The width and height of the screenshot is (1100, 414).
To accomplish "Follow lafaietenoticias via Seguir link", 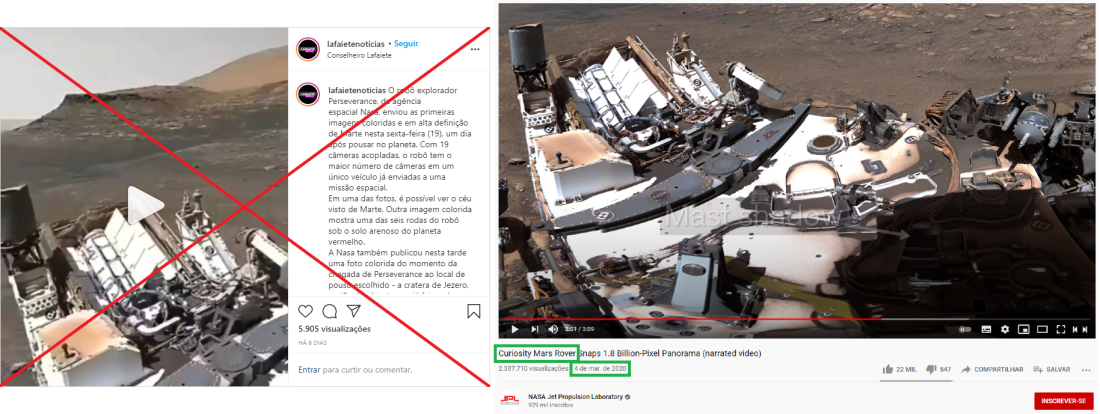I will pos(405,44).
